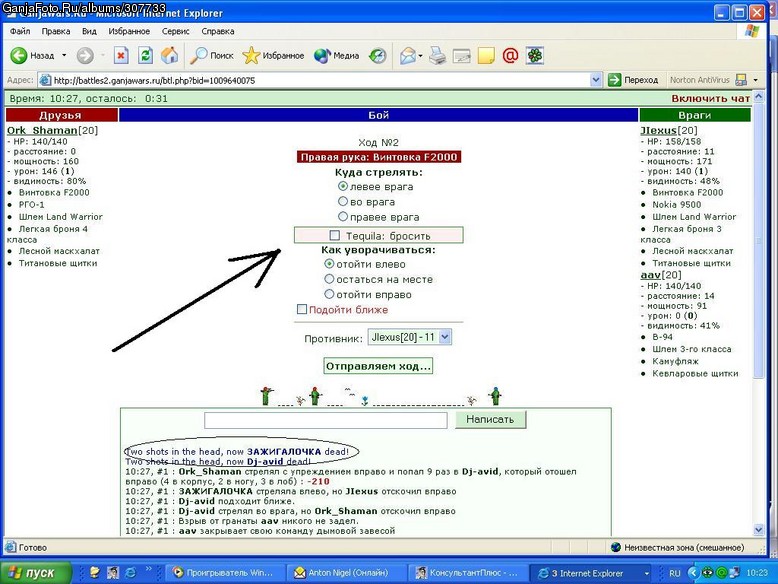The image size is (778, 584).
Task: Print the page with printer icon
Action: 437,56
